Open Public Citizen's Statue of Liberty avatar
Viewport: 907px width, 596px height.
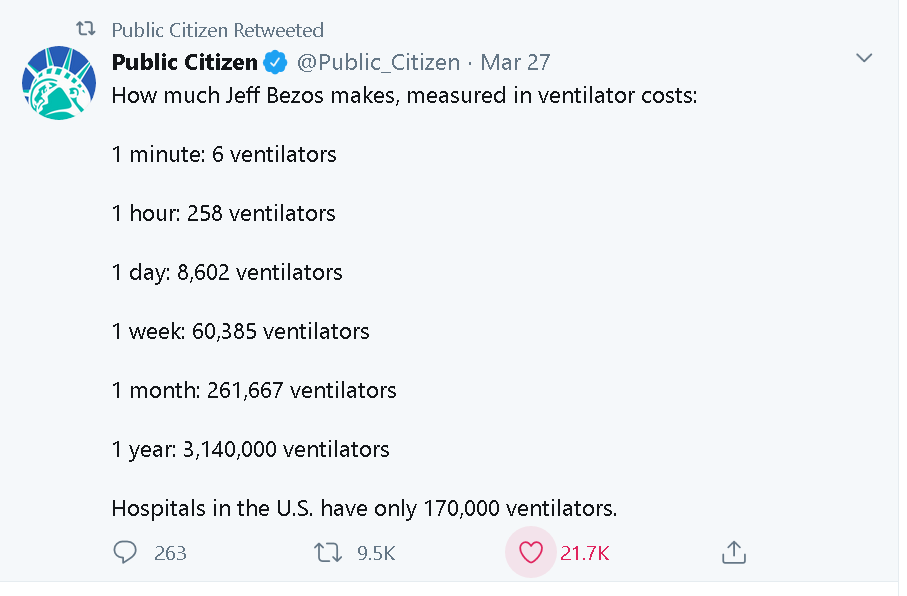tap(59, 83)
